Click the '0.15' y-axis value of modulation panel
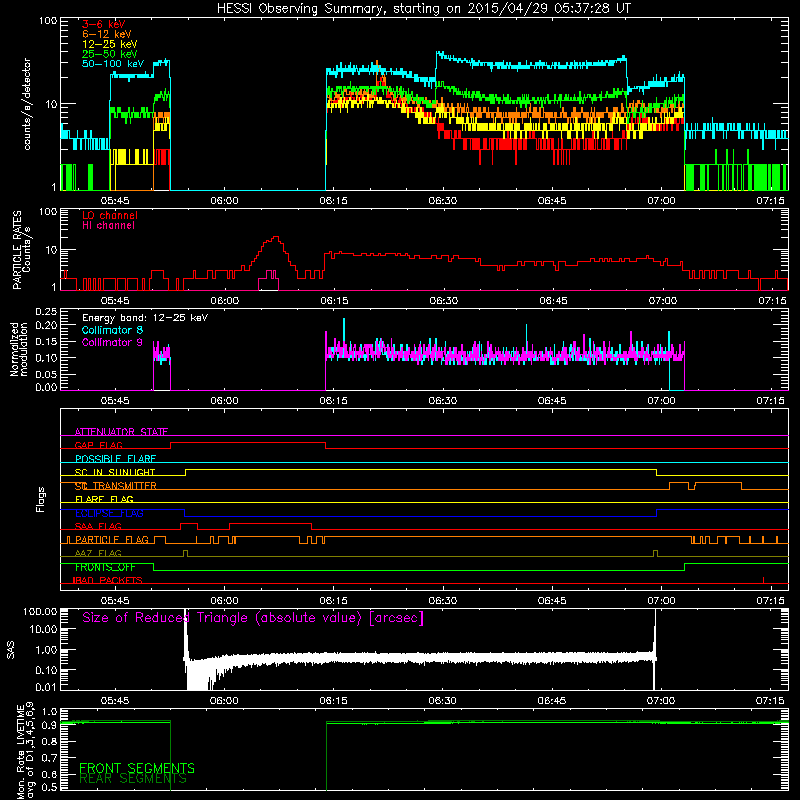Screen dimensions: 800x800 (x=46, y=341)
